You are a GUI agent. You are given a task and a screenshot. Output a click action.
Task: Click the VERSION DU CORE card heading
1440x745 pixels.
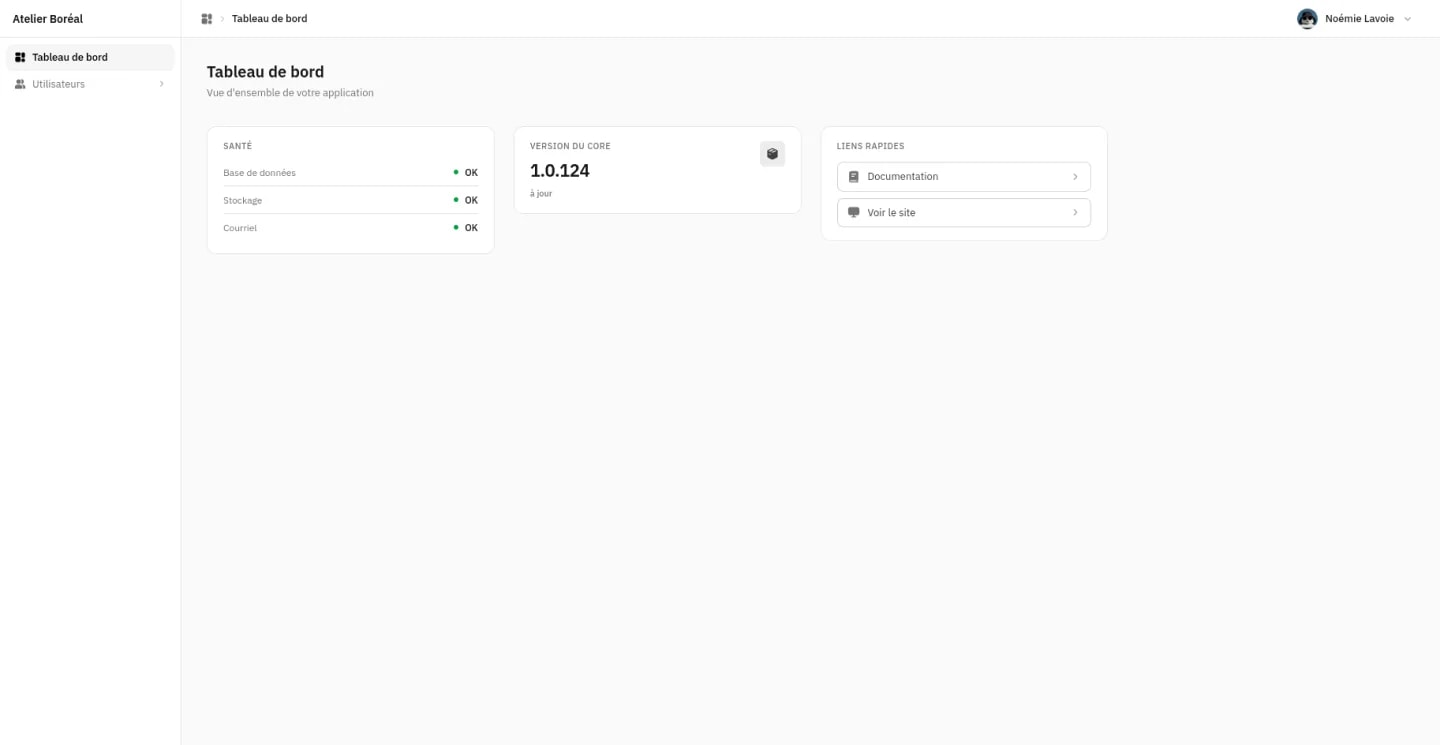[x=570, y=146]
